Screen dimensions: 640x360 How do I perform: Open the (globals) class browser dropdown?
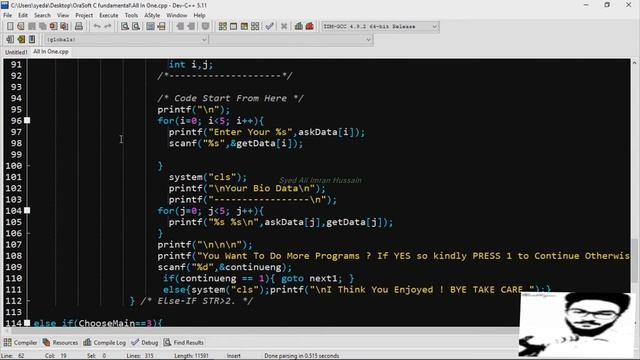[126, 40]
